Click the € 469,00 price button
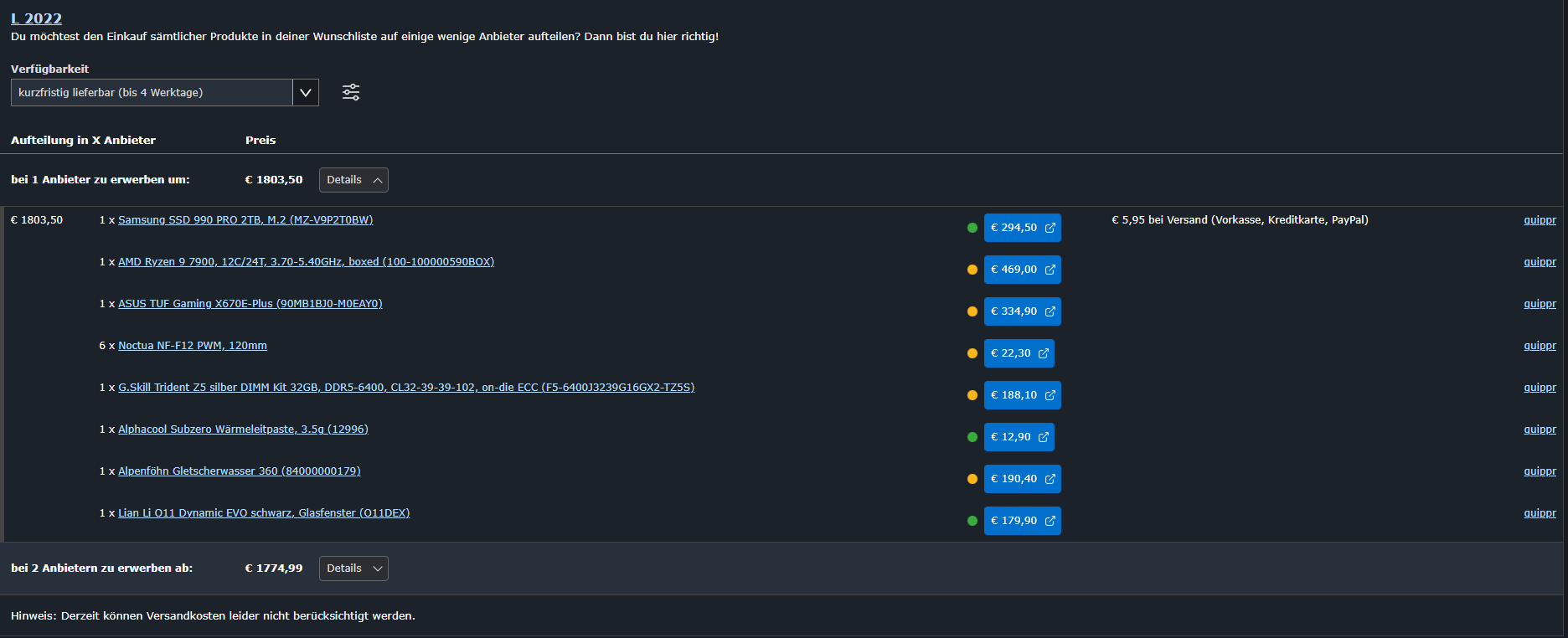The height and width of the screenshot is (638, 1568). pos(1022,270)
